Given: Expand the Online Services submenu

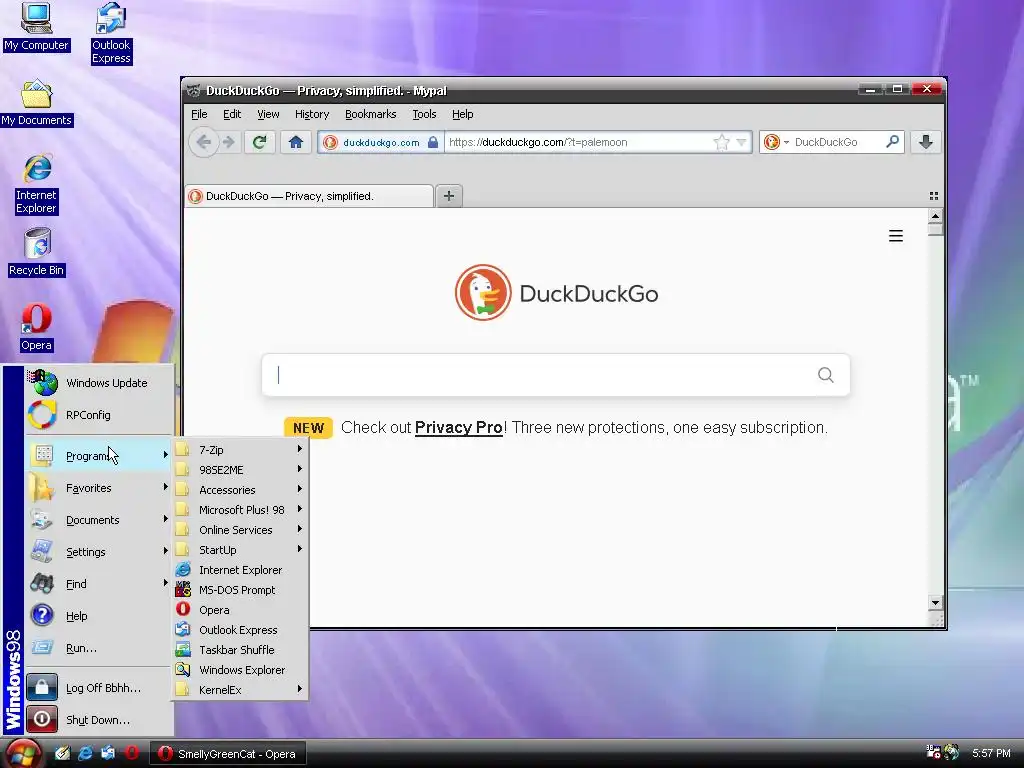Looking at the screenshot, I should pyautogui.click(x=240, y=530).
